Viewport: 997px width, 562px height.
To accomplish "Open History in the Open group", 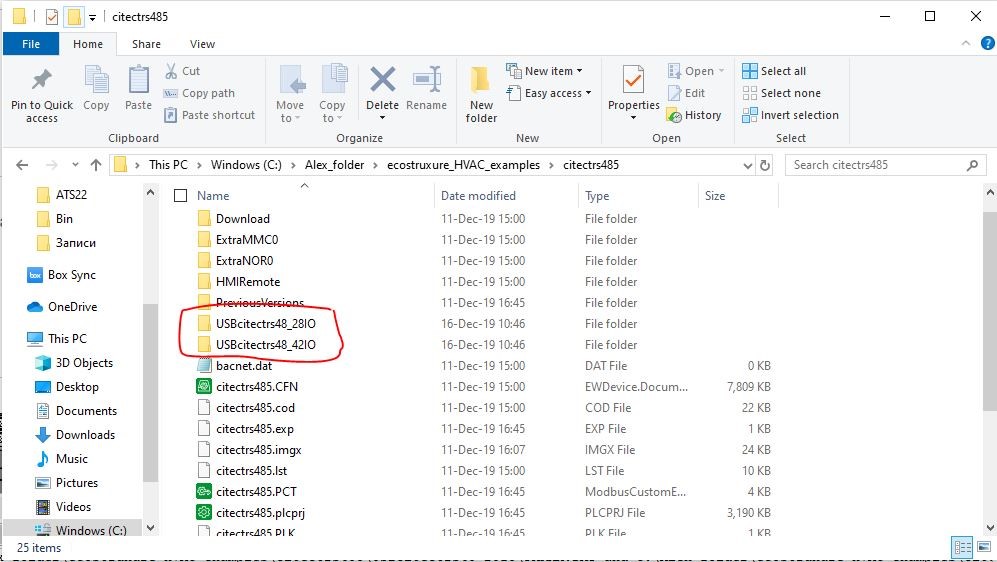I will [694, 115].
